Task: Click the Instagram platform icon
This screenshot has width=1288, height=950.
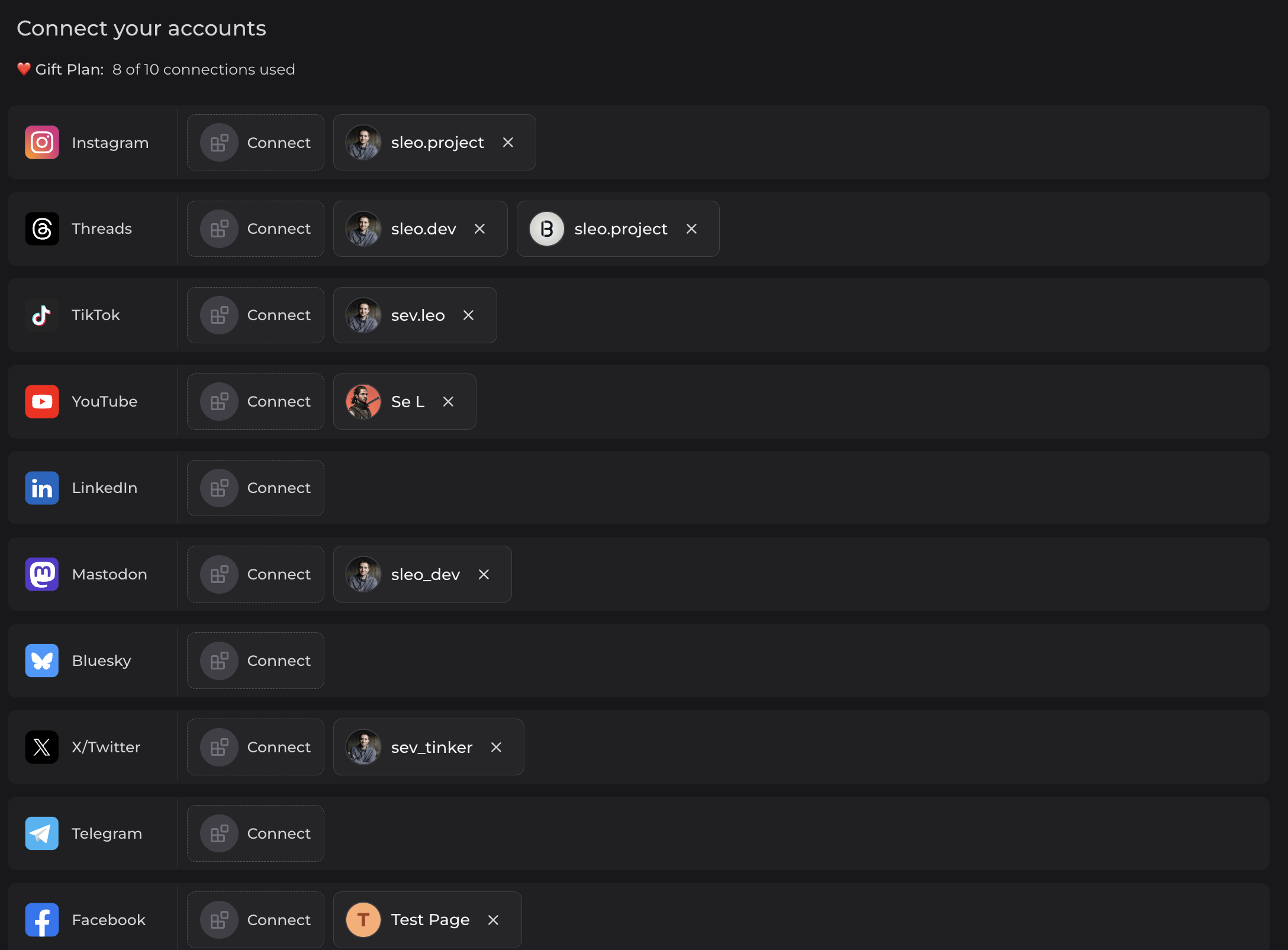Action: click(x=42, y=142)
